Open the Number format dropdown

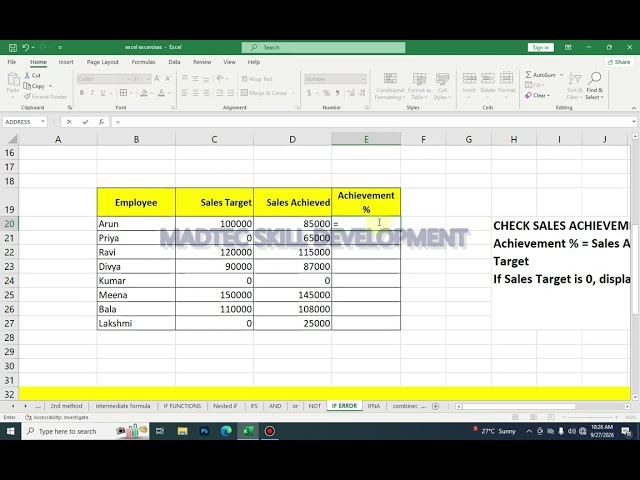click(363, 79)
